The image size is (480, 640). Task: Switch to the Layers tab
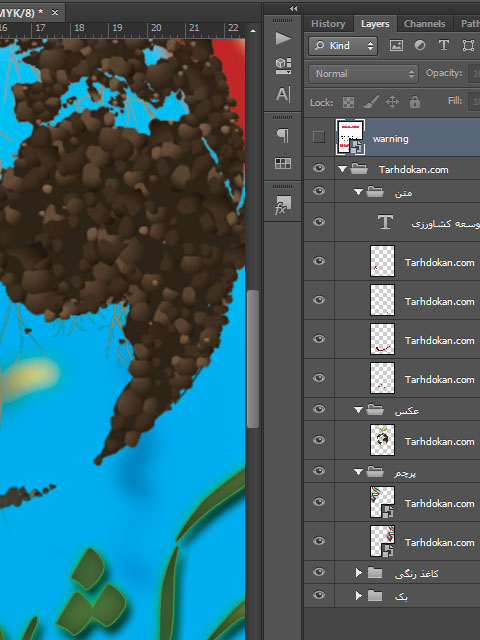click(x=375, y=24)
